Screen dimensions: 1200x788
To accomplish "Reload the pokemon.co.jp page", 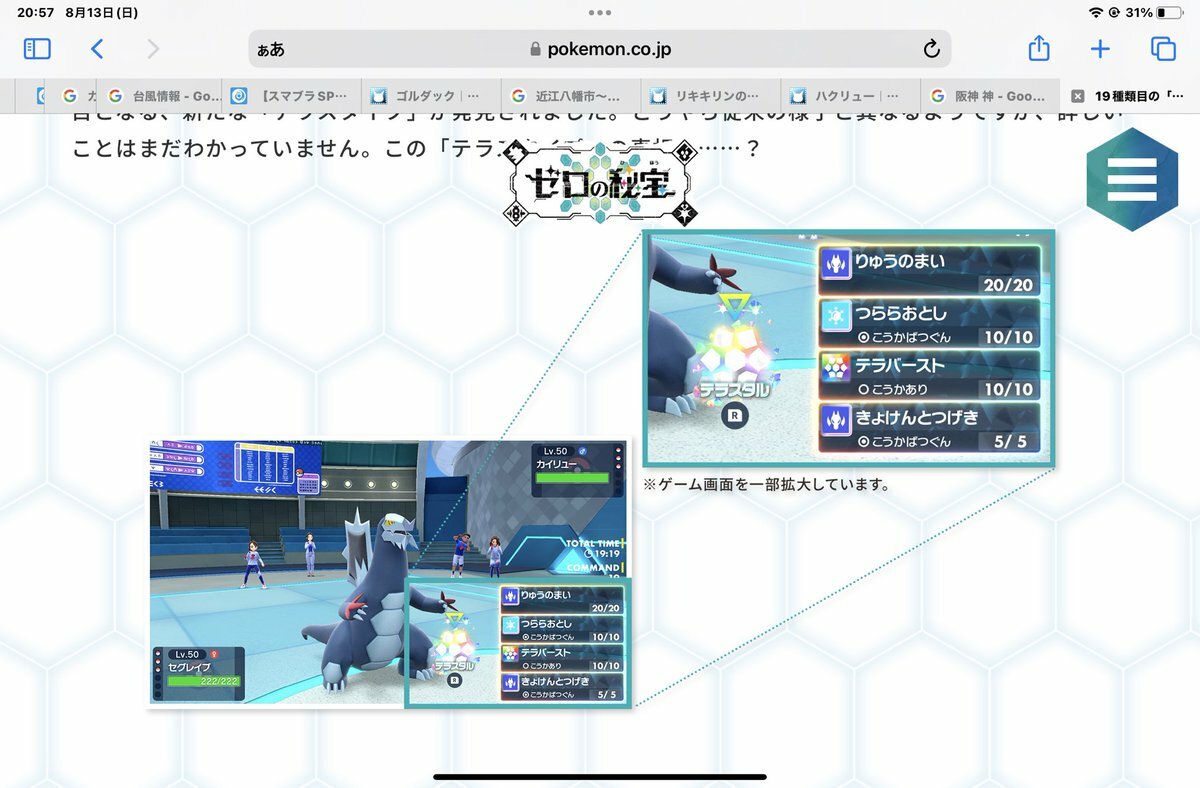I will coord(931,49).
